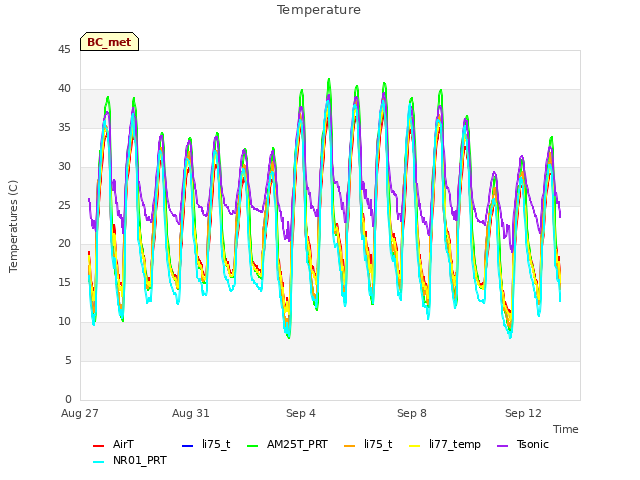Viewport: 640px width, 480px height.
Task: Click the 35 y-axis tick label
Action: pyautogui.click(x=64, y=128)
